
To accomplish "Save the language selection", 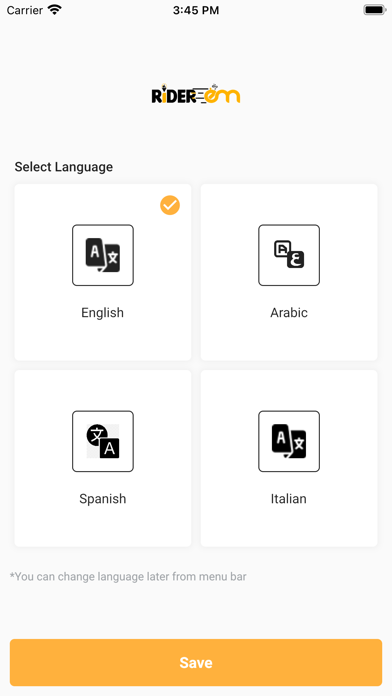I will (x=196, y=662).
